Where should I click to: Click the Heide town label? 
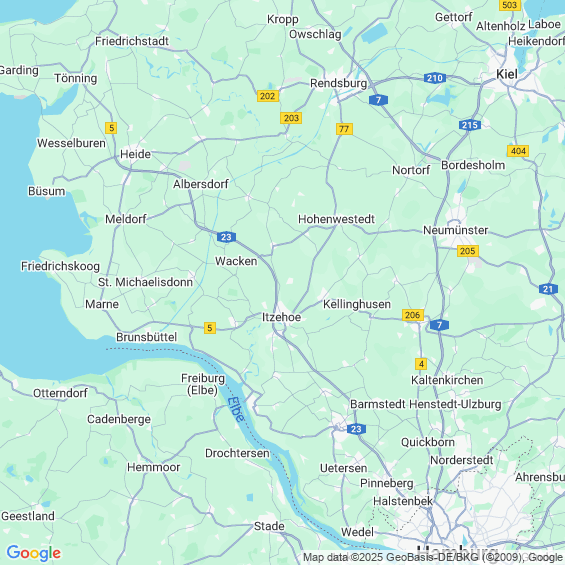pyautogui.click(x=135, y=154)
